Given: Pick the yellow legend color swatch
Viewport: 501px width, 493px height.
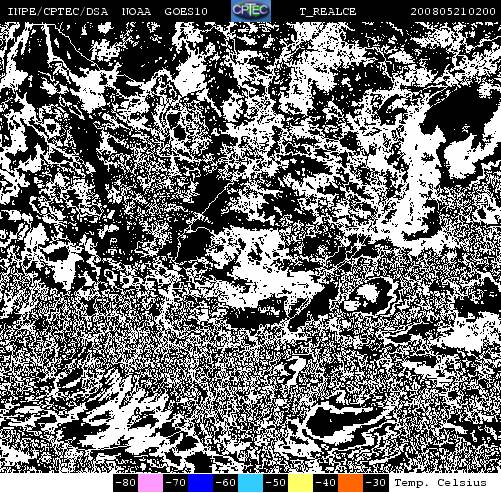Looking at the screenshot, I should (300, 483).
